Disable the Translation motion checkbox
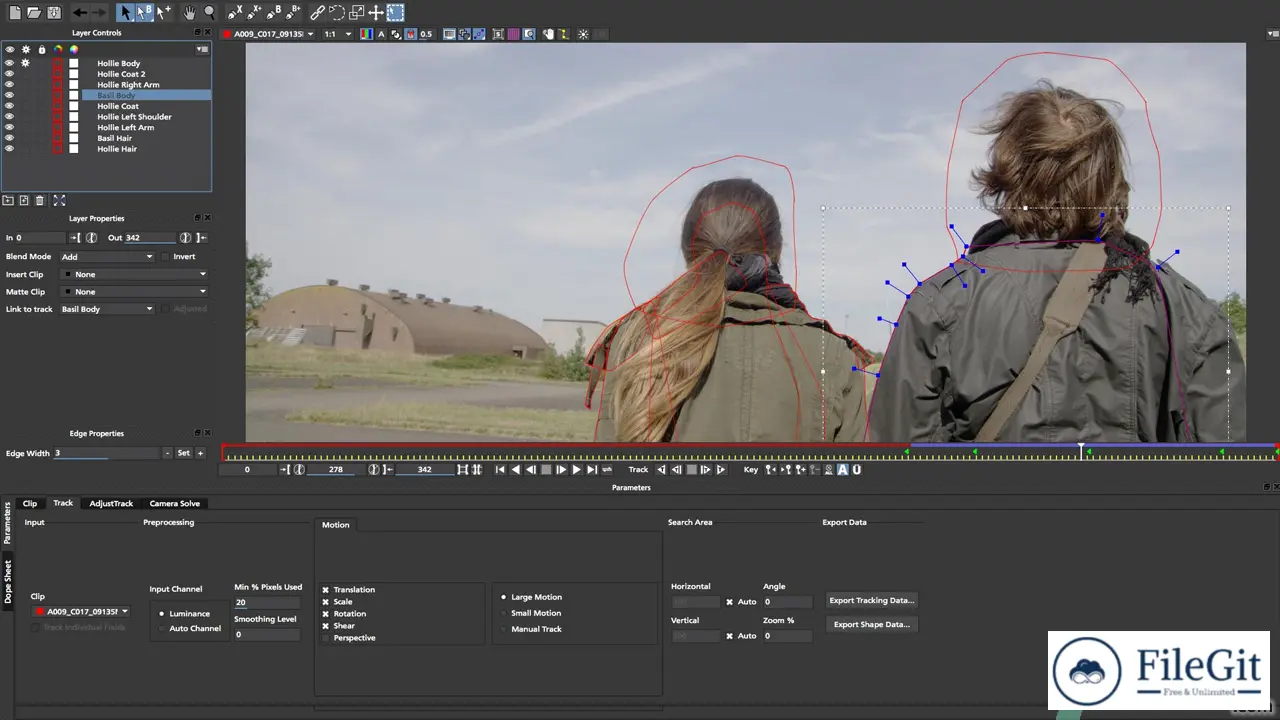1280x720 pixels. 326,590
